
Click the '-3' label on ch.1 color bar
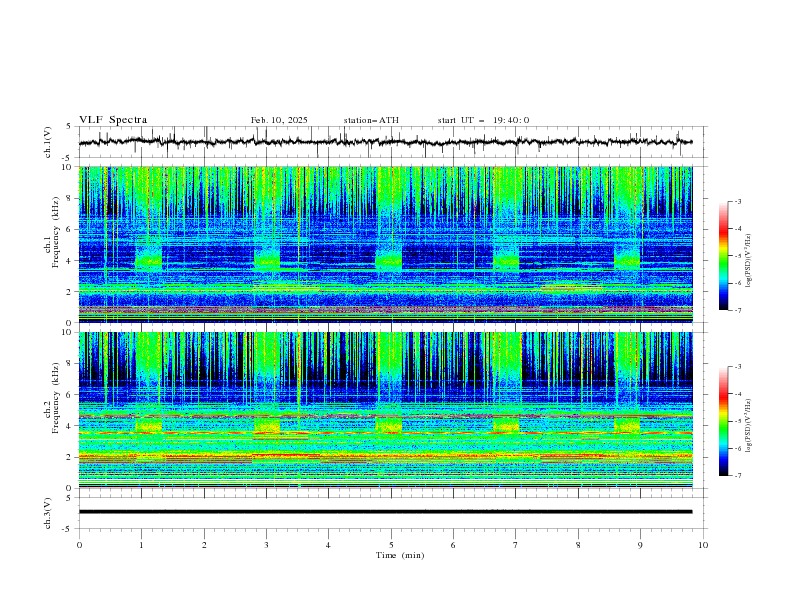pos(737,201)
